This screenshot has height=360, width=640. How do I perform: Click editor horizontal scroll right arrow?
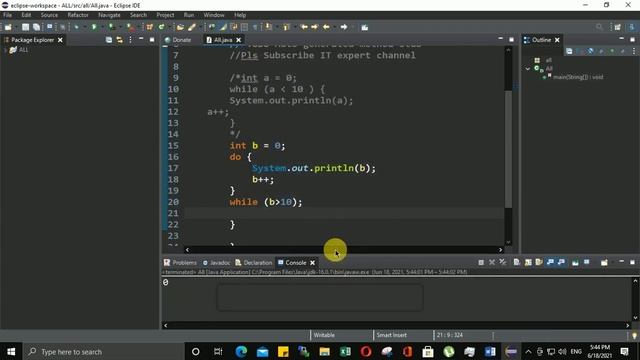pos(500,250)
